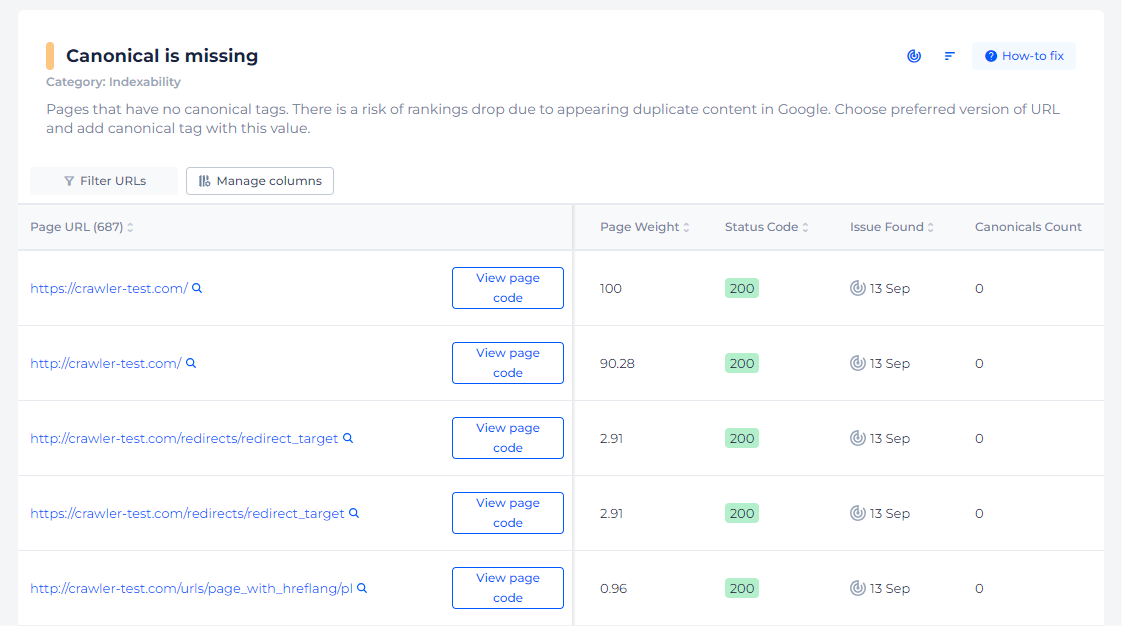The image size is (1122, 626).
Task: Open http://crawler-test.com/ link
Action: point(106,363)
